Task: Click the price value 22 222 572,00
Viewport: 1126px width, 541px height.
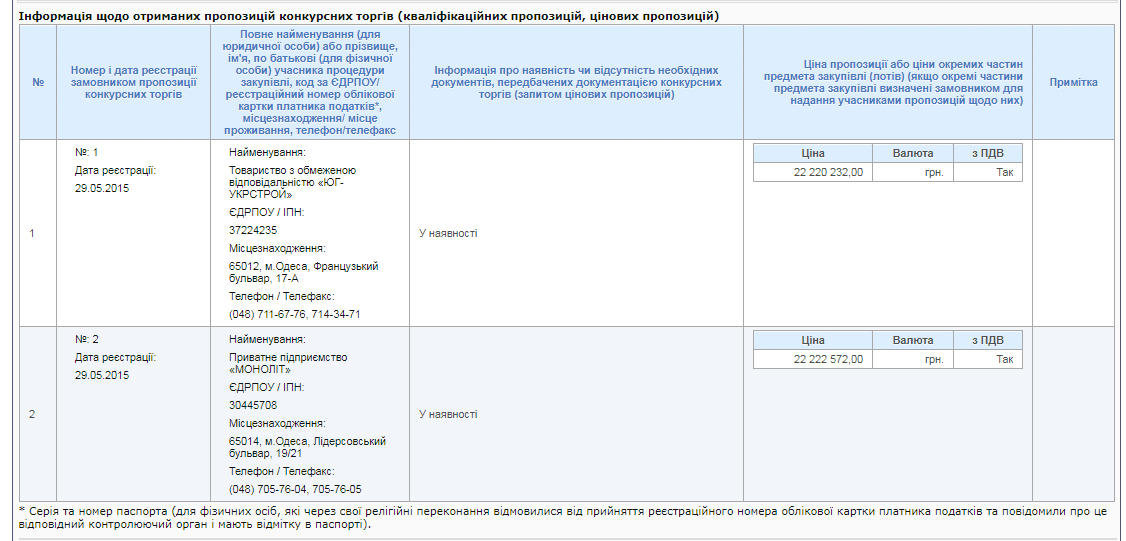Action: pyautogui.click(x=829, y=360)
